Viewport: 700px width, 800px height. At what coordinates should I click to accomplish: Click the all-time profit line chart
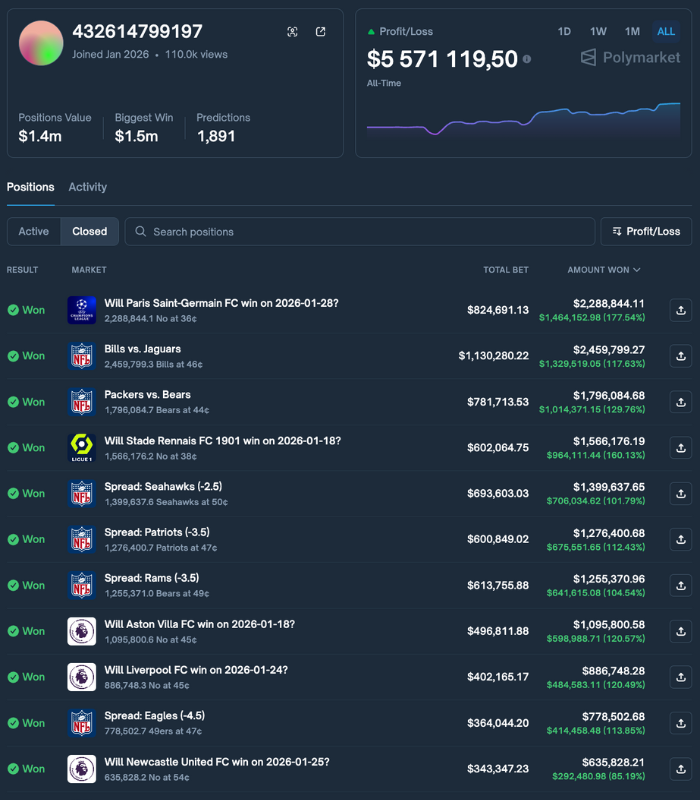pos(523,120)
